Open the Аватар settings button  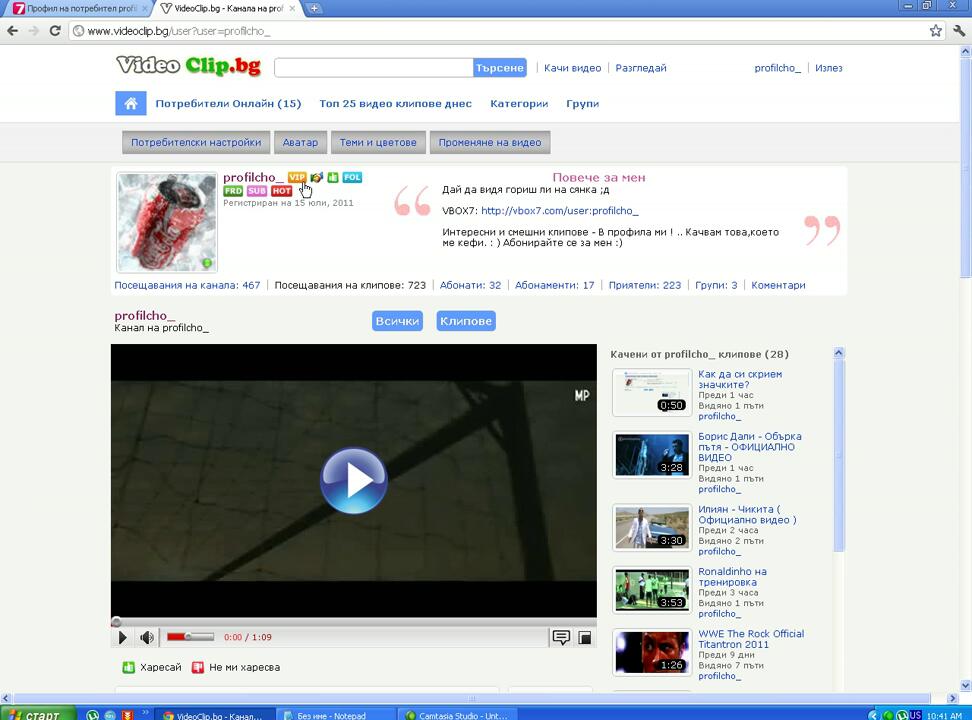300,142
